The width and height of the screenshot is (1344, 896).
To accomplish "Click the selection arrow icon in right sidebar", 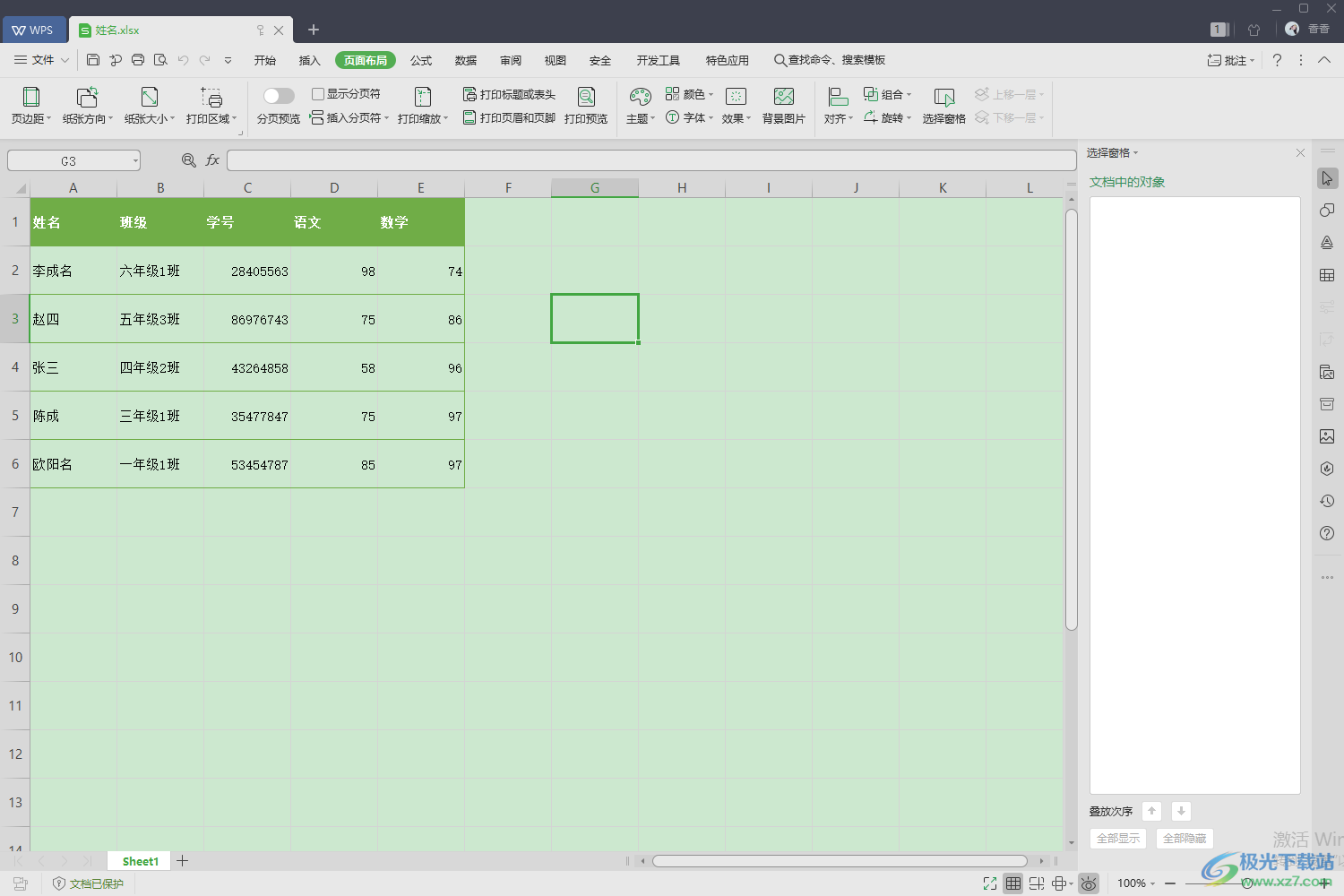I will (x=1327, y=178).
